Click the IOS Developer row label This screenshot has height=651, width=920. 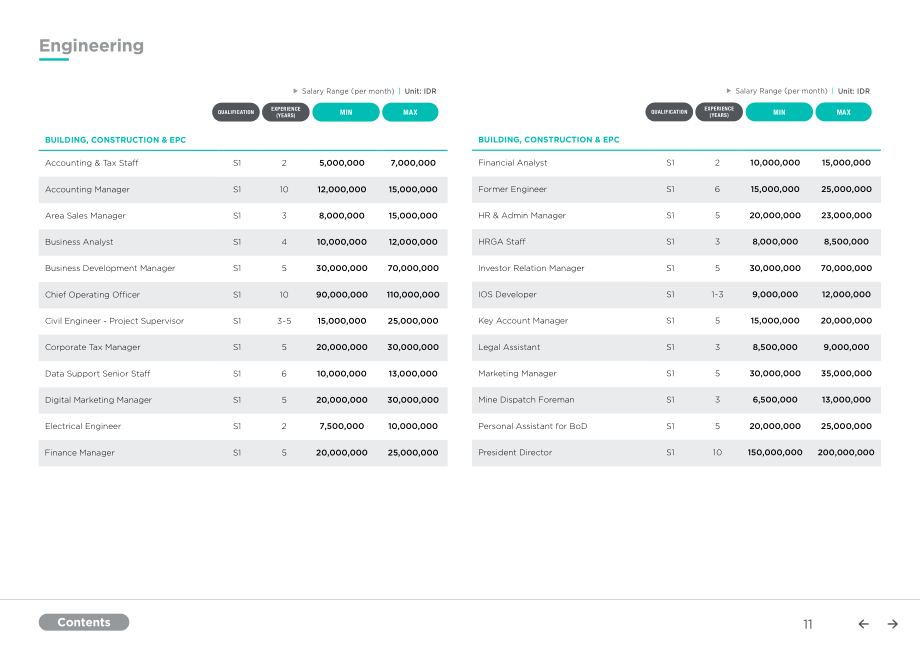click(x=507, y=294)
